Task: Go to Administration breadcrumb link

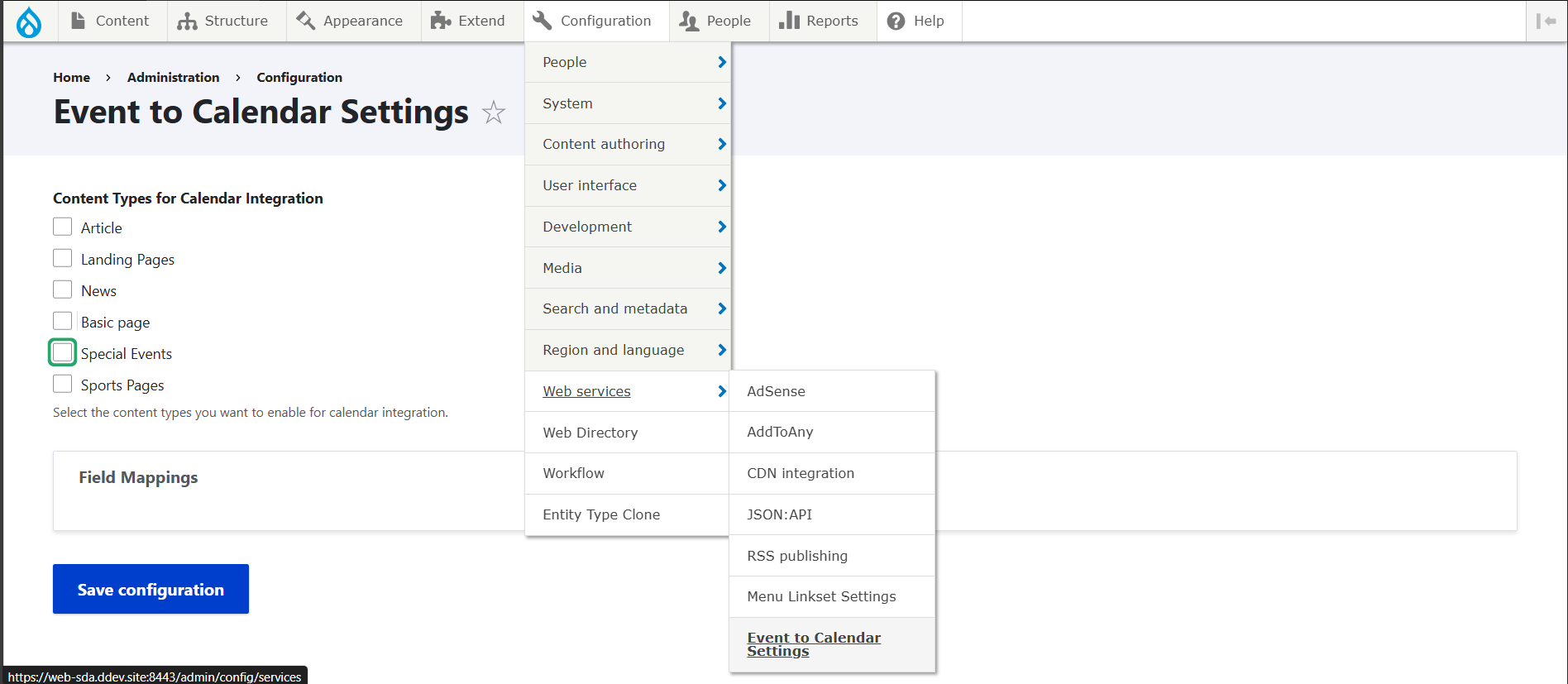Action: tap(173, 77)
